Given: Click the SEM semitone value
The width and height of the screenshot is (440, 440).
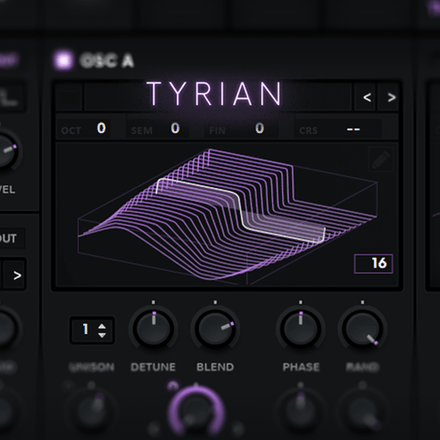Looking at the screenshot, I should click(x=175, y=128).
